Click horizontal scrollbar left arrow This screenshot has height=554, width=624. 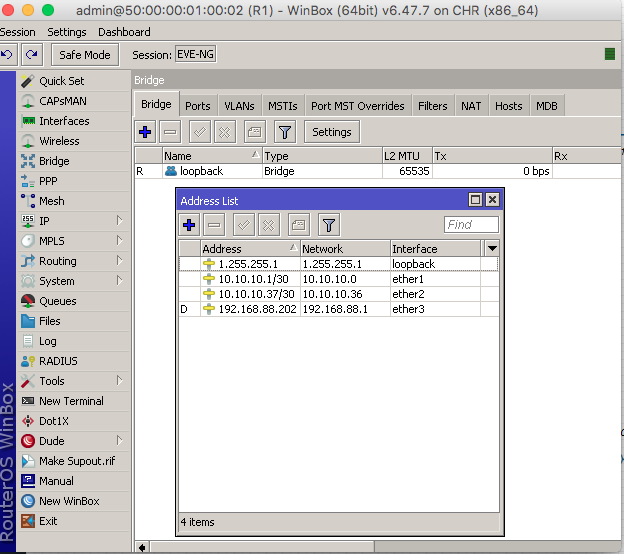point(142,547)
